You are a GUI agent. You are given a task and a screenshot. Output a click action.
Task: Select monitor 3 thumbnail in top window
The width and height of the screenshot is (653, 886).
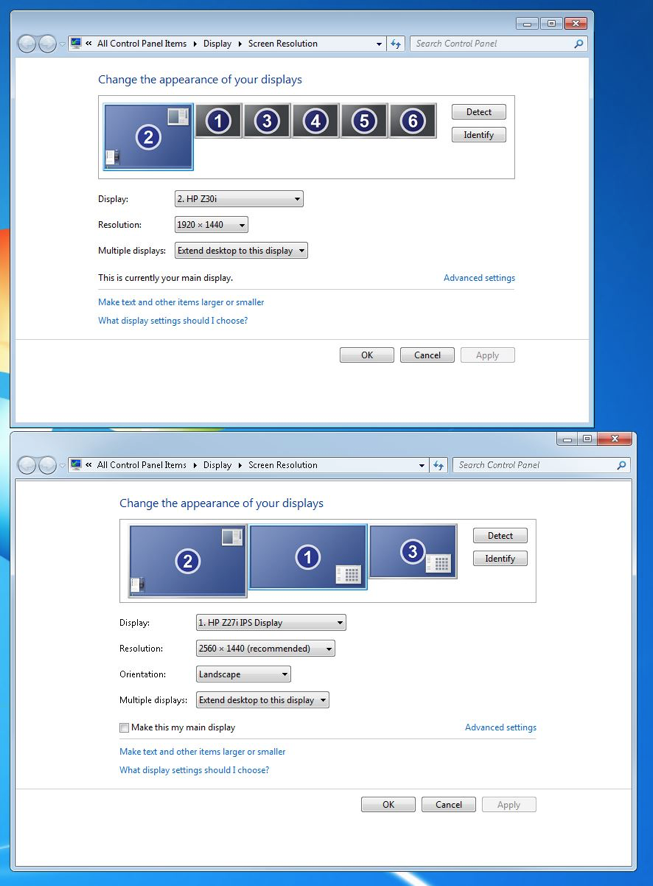click(x=267, y=120)
